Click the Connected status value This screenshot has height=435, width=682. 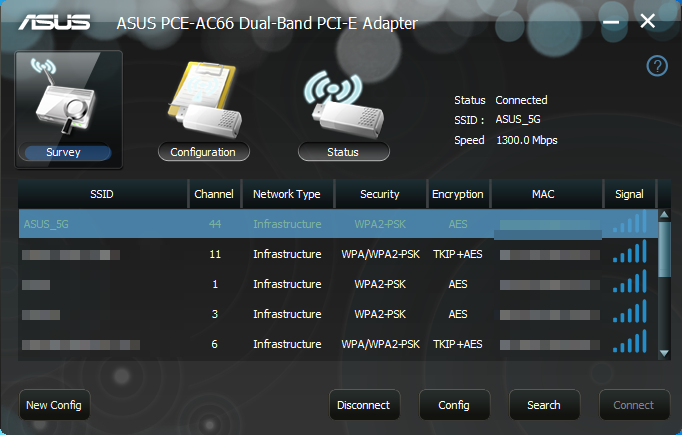click(x=521, y=100)
